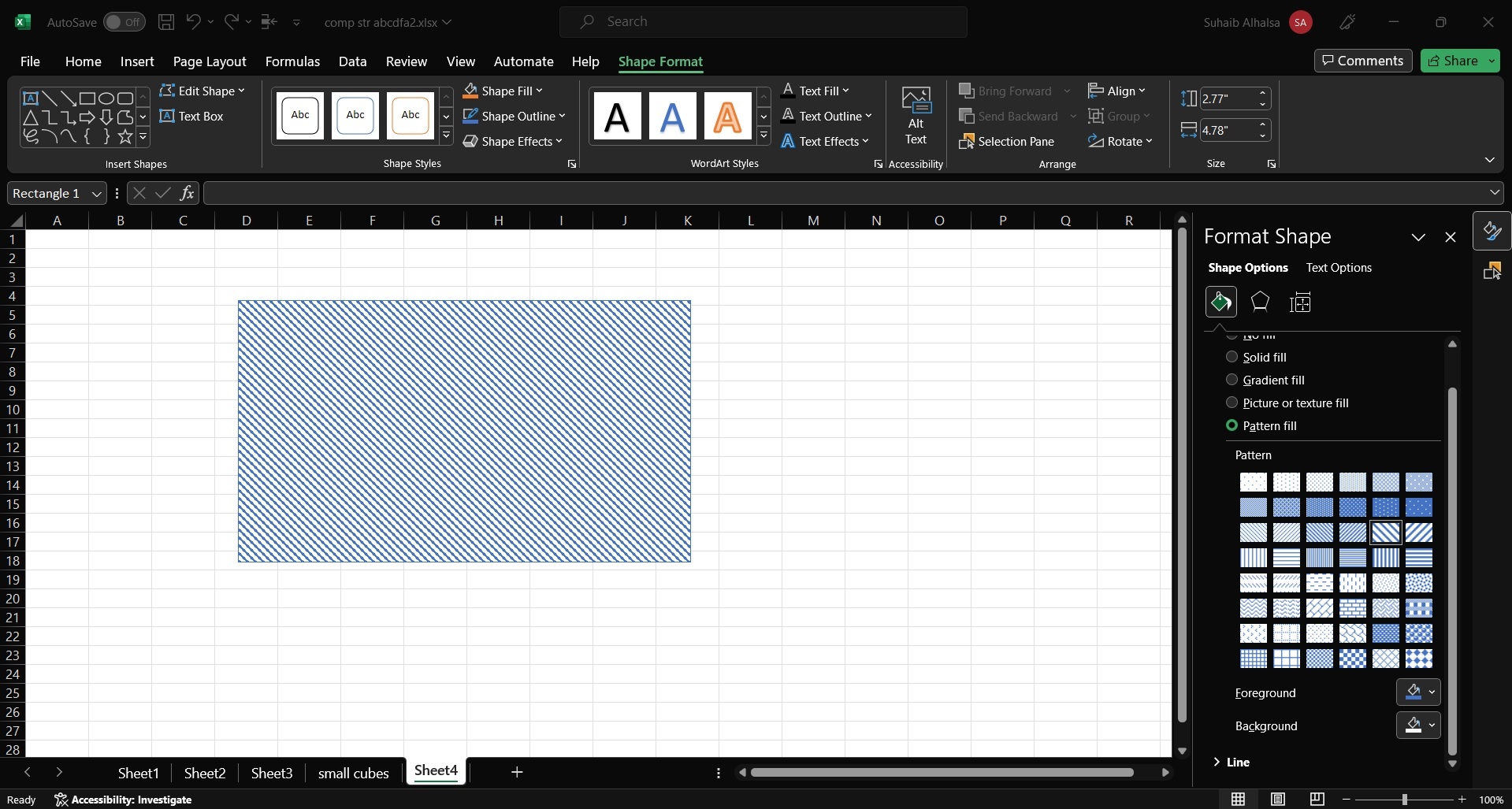Open the Comments panel
1512x809 pixels.
1362,60
